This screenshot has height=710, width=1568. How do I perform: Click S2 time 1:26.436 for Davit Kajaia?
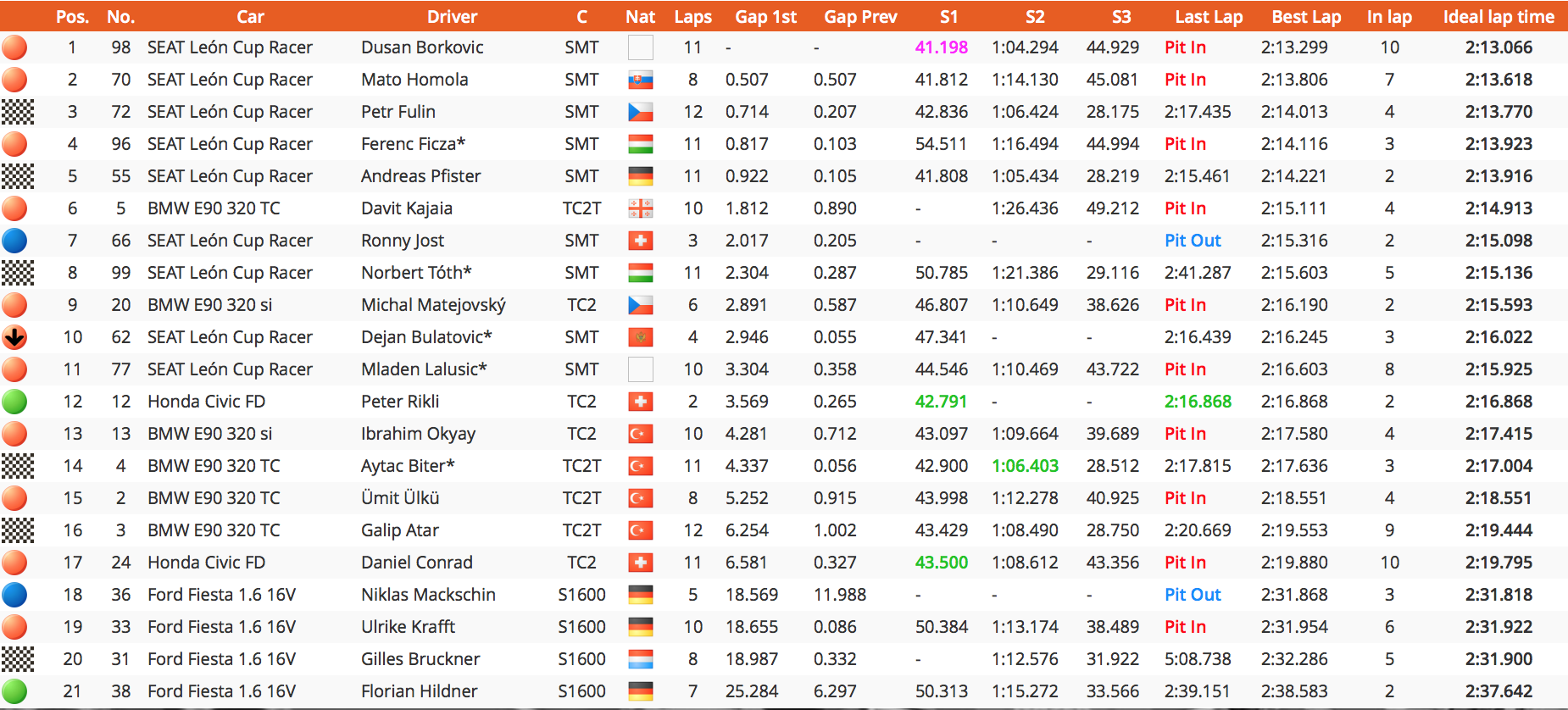(x=1026, y=208)
